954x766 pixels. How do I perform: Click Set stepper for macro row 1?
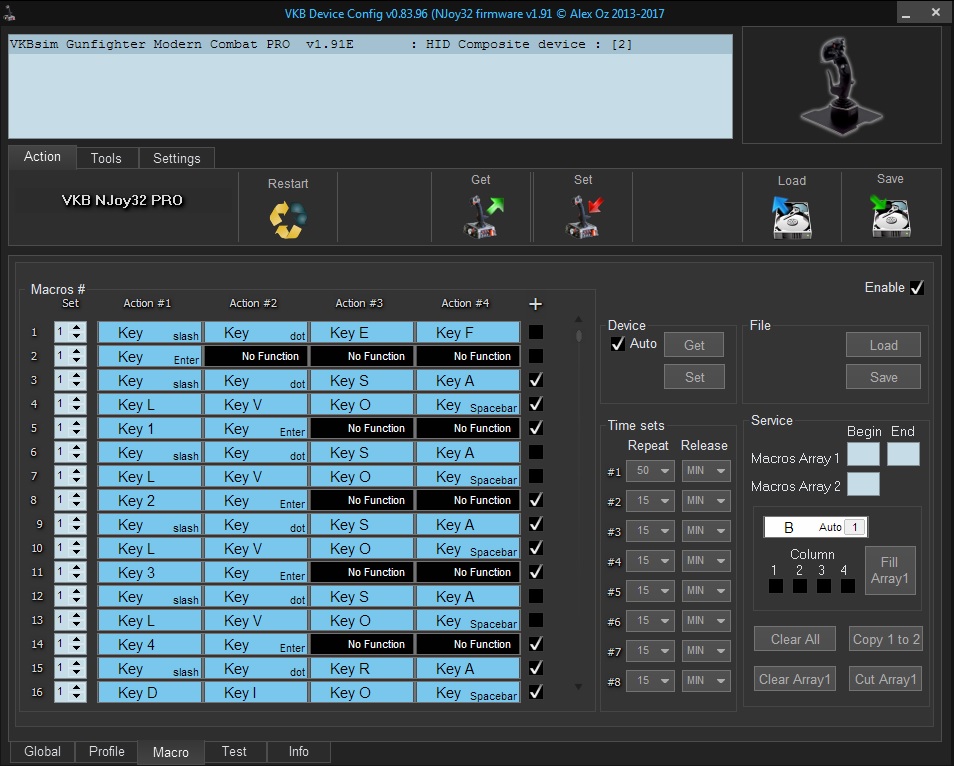click(70, 332)
